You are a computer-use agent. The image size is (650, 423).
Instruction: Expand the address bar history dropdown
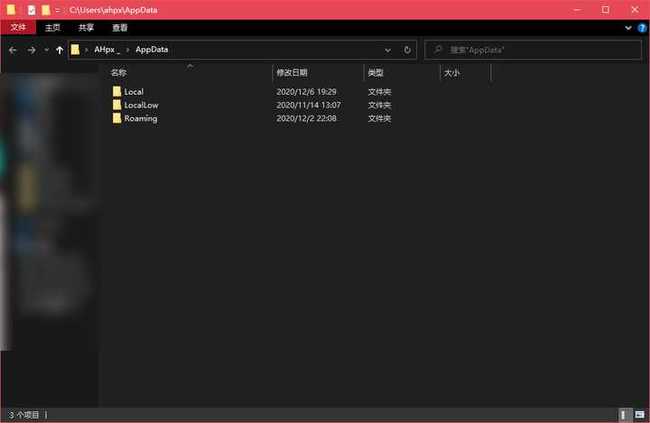388,49
